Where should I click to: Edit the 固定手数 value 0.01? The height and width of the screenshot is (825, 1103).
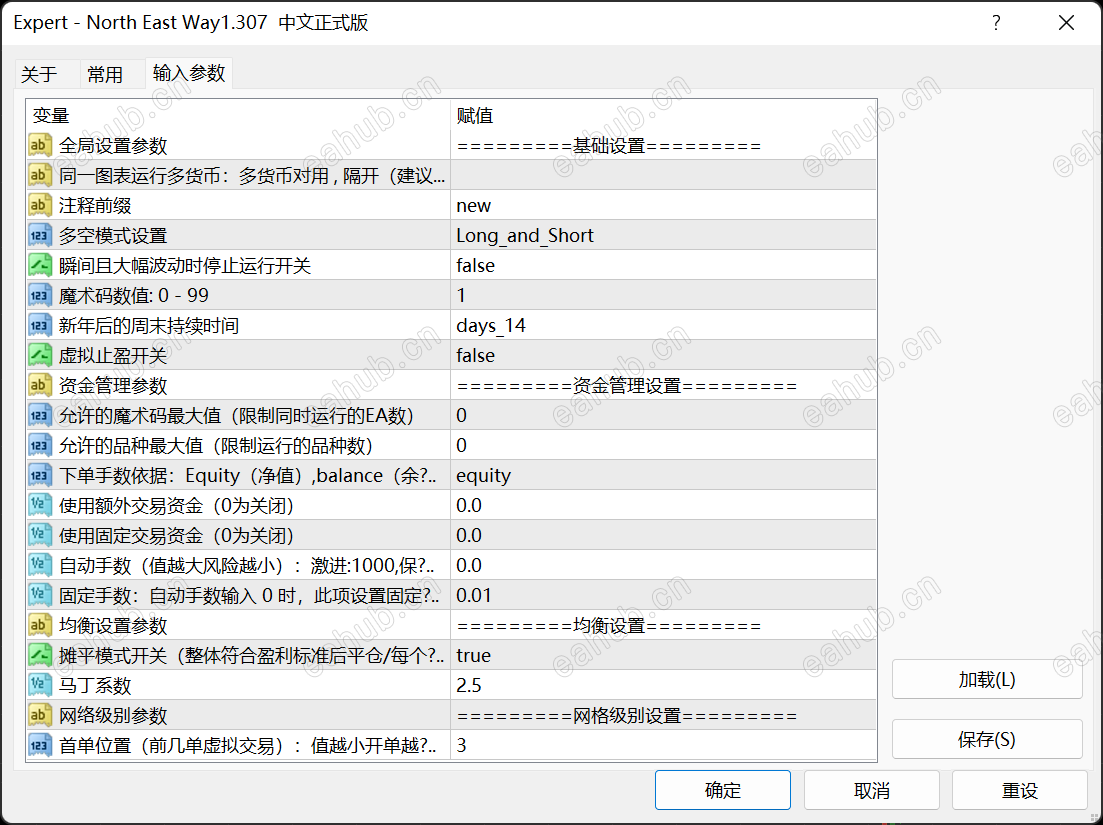tap(663, 596)
